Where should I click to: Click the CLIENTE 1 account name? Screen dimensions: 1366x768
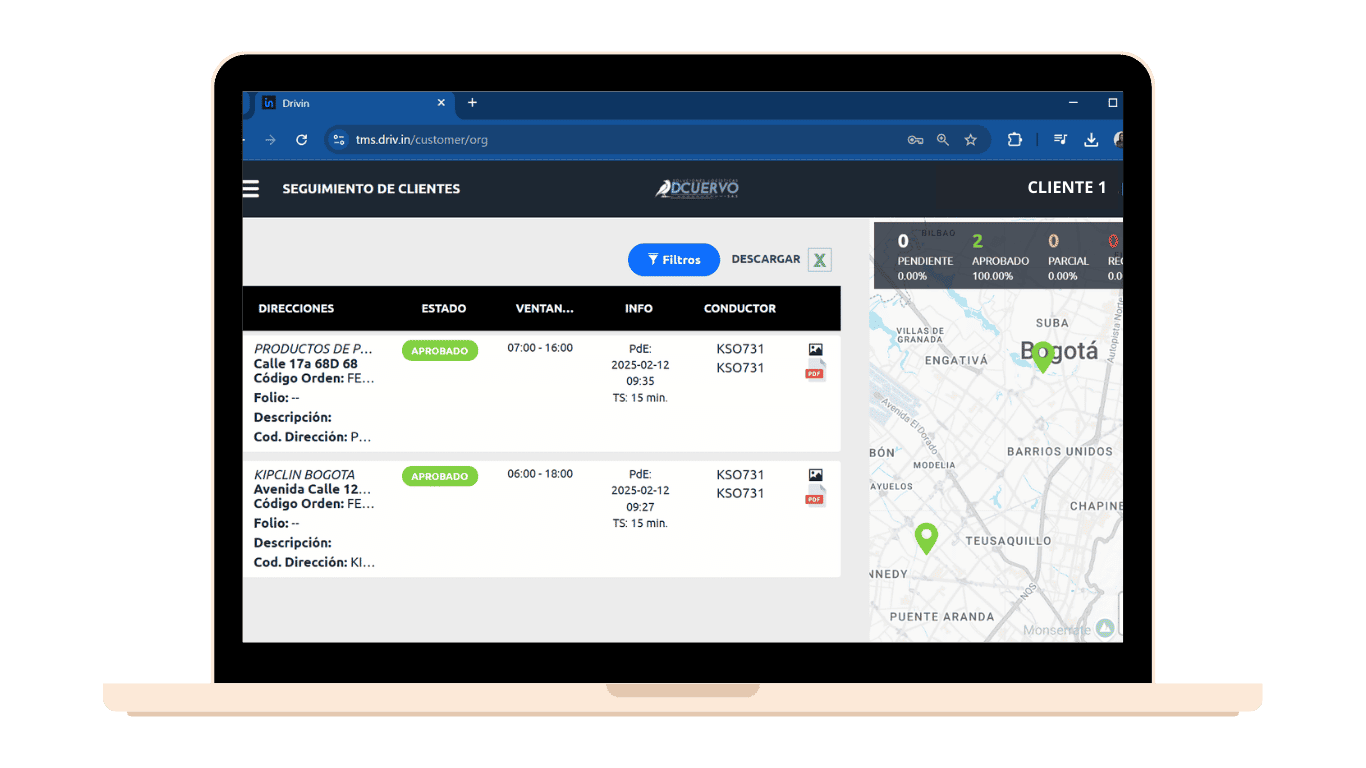[x=1067, y=188]
